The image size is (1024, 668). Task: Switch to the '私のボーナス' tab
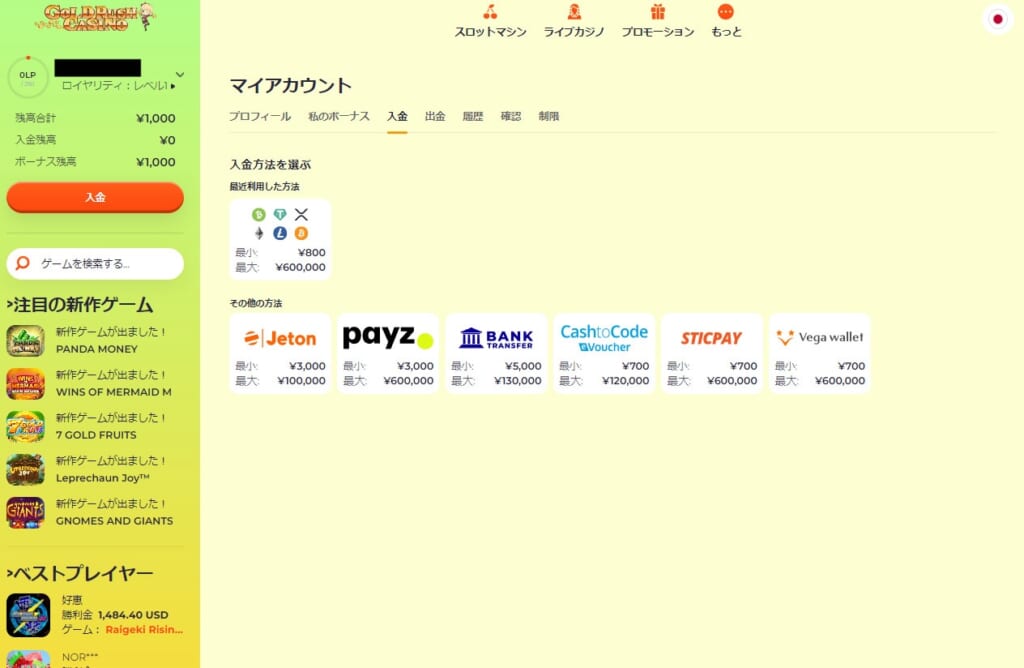coord(339,116)
